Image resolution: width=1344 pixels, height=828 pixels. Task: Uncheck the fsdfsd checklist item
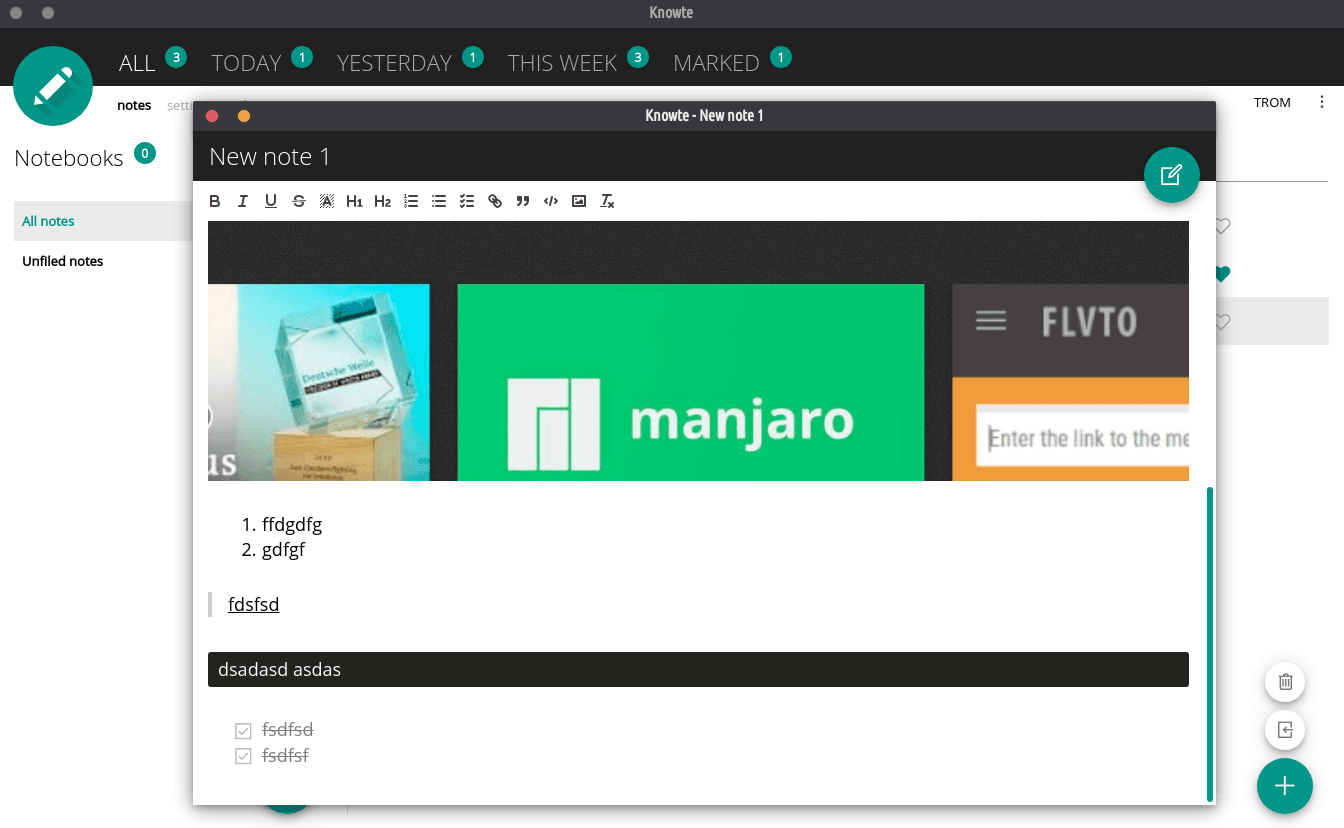(243, 731)
